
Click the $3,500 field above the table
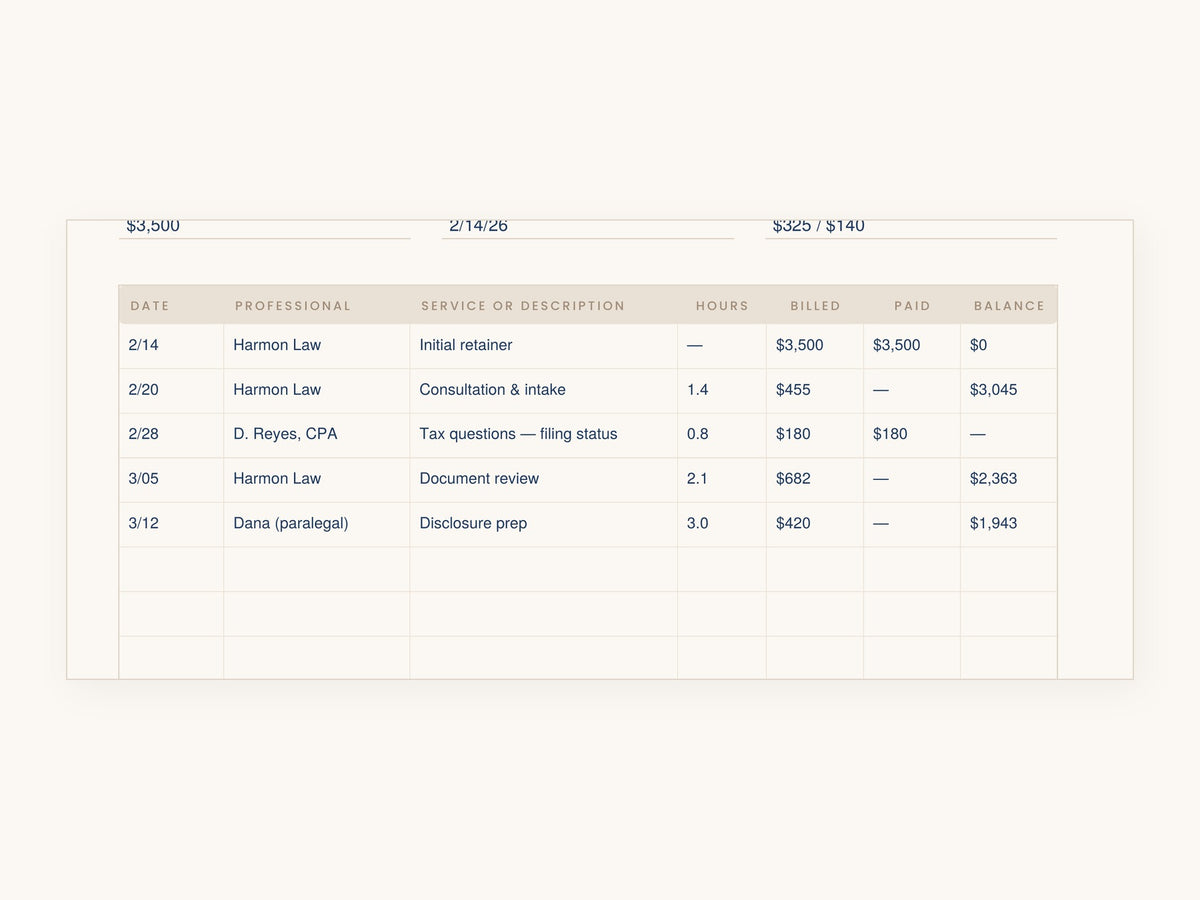[x=265, y=228]
